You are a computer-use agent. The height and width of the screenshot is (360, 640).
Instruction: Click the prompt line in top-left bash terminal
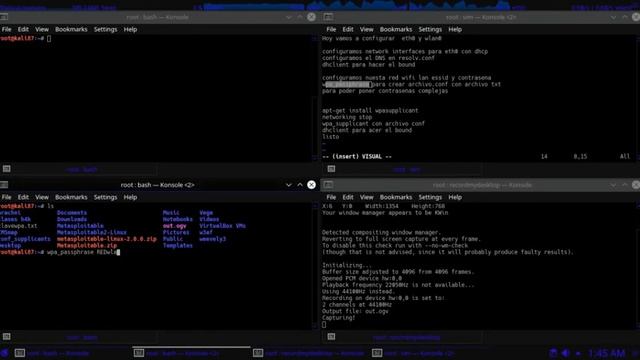click(x=26, y=38)
